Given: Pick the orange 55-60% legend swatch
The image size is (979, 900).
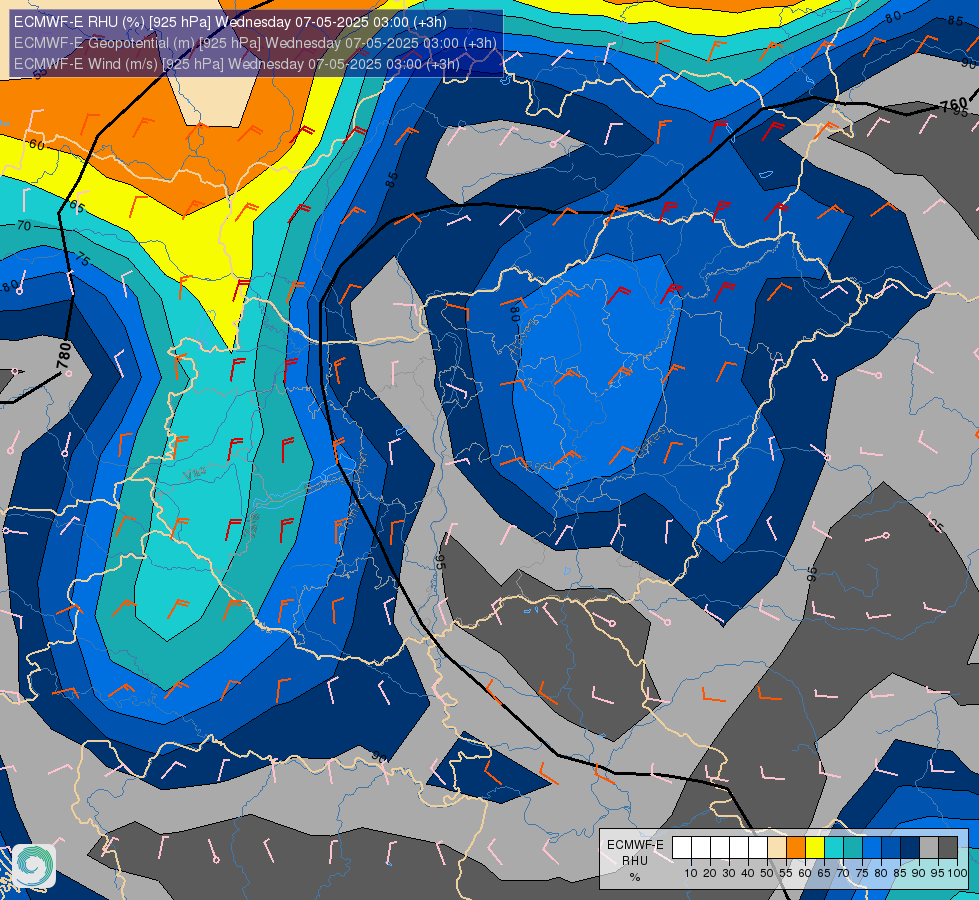Looking at the screenshot, I should click(x=796, y=848).
